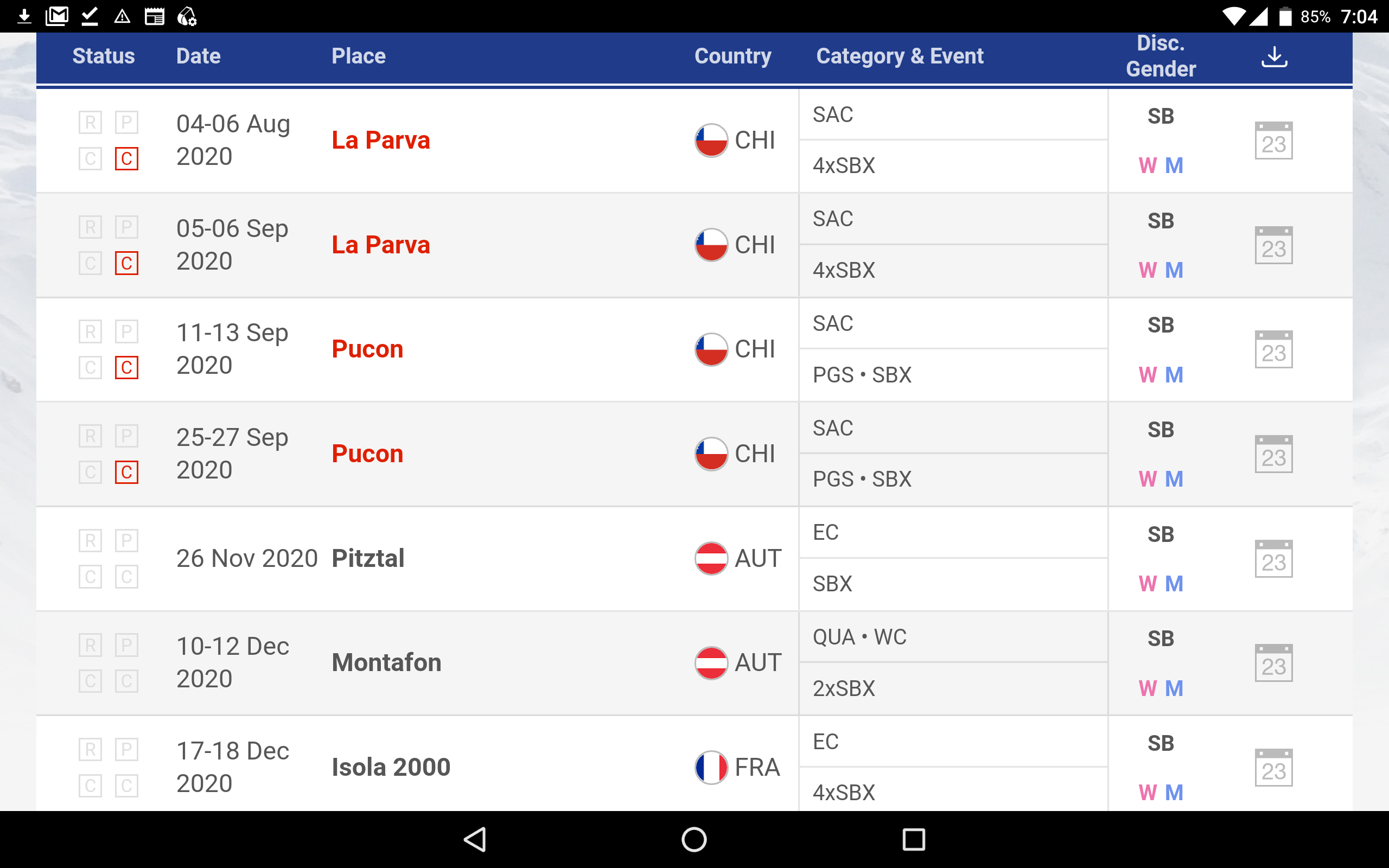Open recent apps square button
This screenshot has width=1389, height=868.
tap(913, 839)
